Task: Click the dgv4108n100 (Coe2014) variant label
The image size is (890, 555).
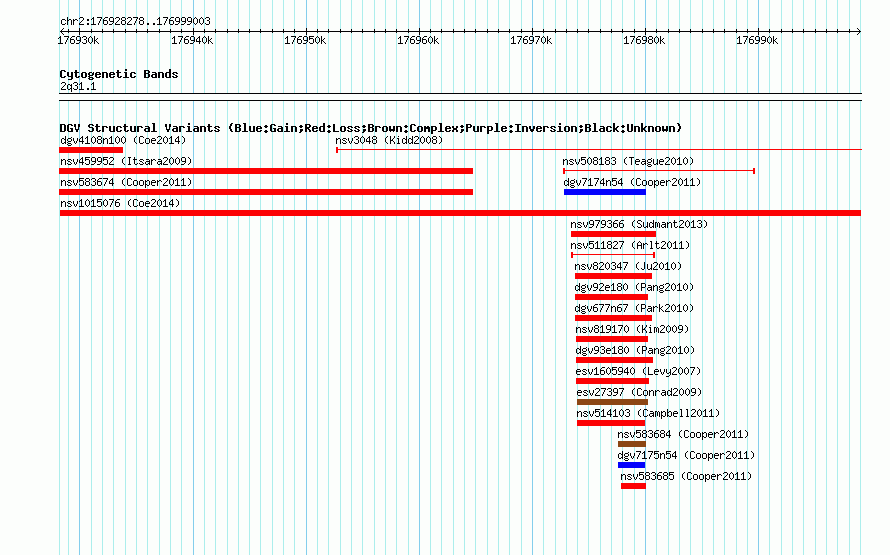Action: tap(123, 140)
